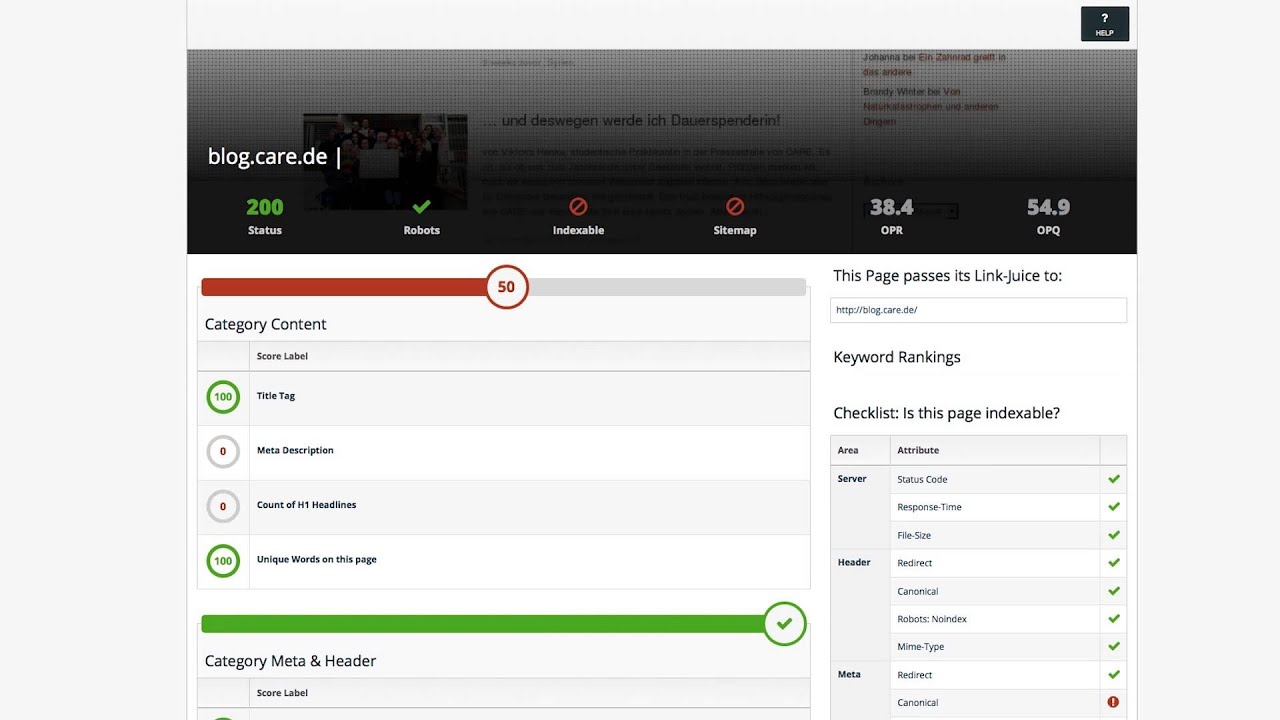The image size is (1280, 720).
Task: Select Count of H1 Headlines label
Action: tap(306, 505)
